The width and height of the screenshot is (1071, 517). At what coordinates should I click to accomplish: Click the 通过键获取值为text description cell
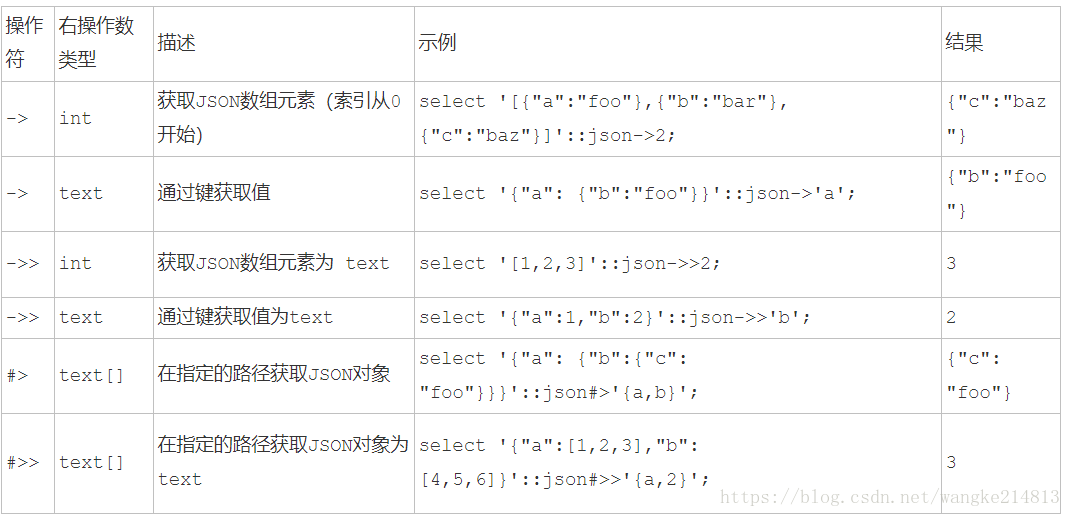[x=245, y=317]
